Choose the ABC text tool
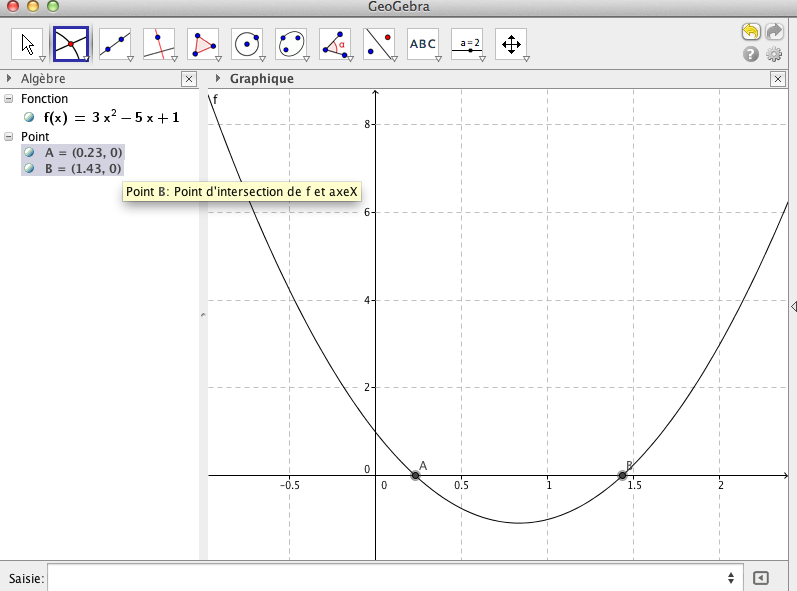This screenshot has width=797, height=591. pyautogui.click(x=423, y=43)
